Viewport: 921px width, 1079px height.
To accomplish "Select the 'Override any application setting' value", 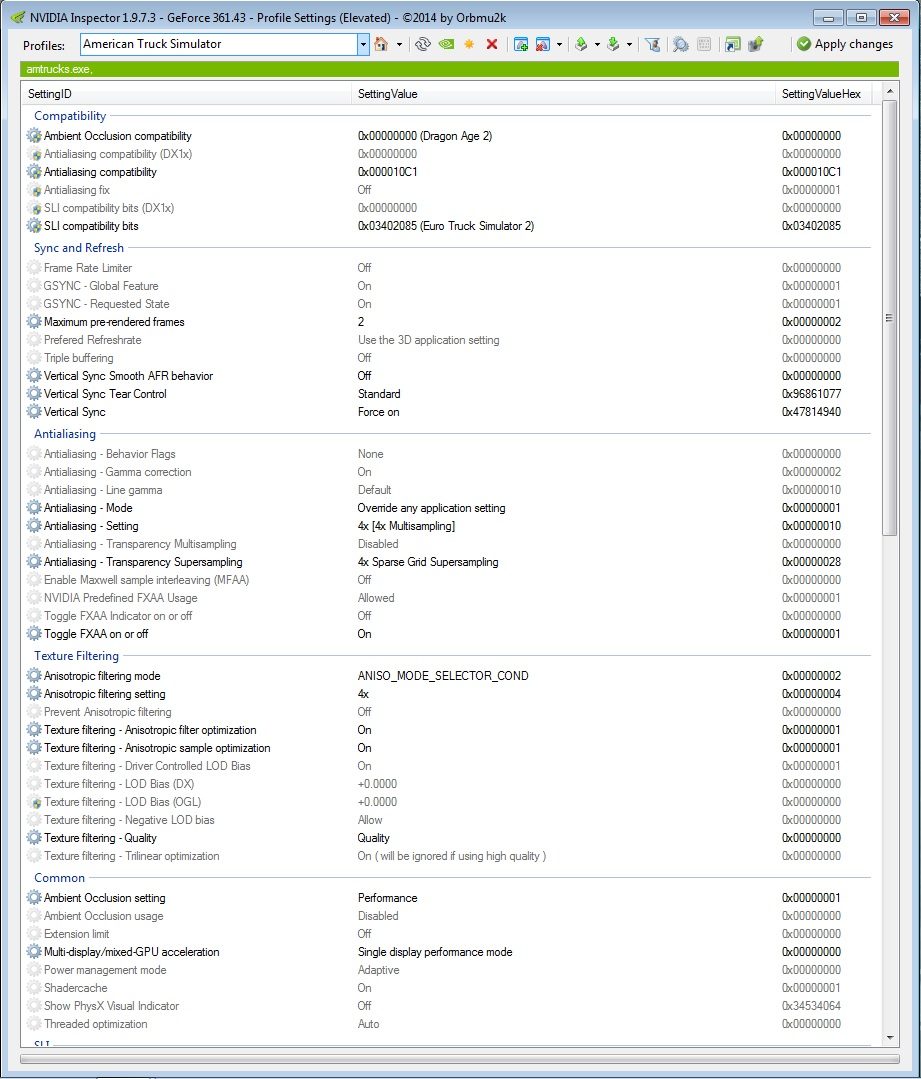I will pyautogui.click(x=432, y=508).
